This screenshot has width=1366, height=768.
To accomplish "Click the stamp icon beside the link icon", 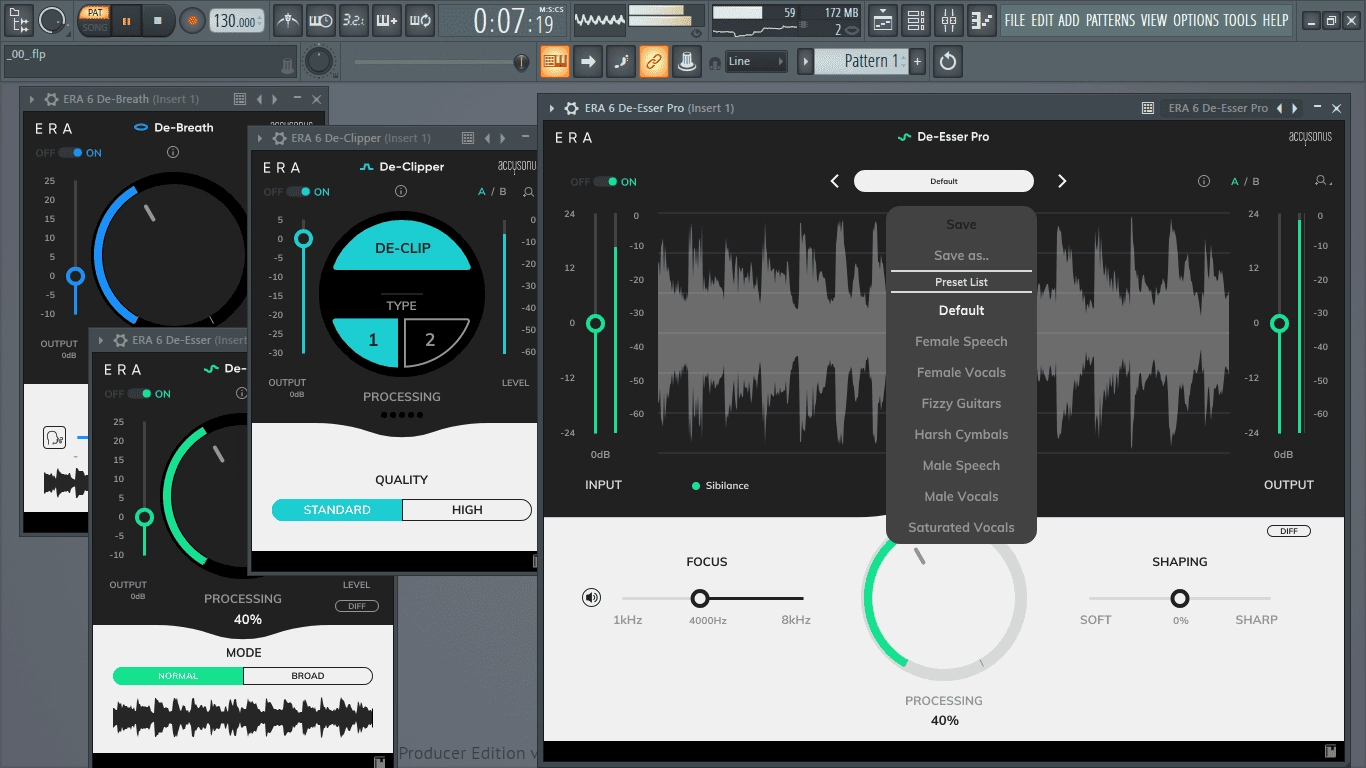I will pos(686,61).
